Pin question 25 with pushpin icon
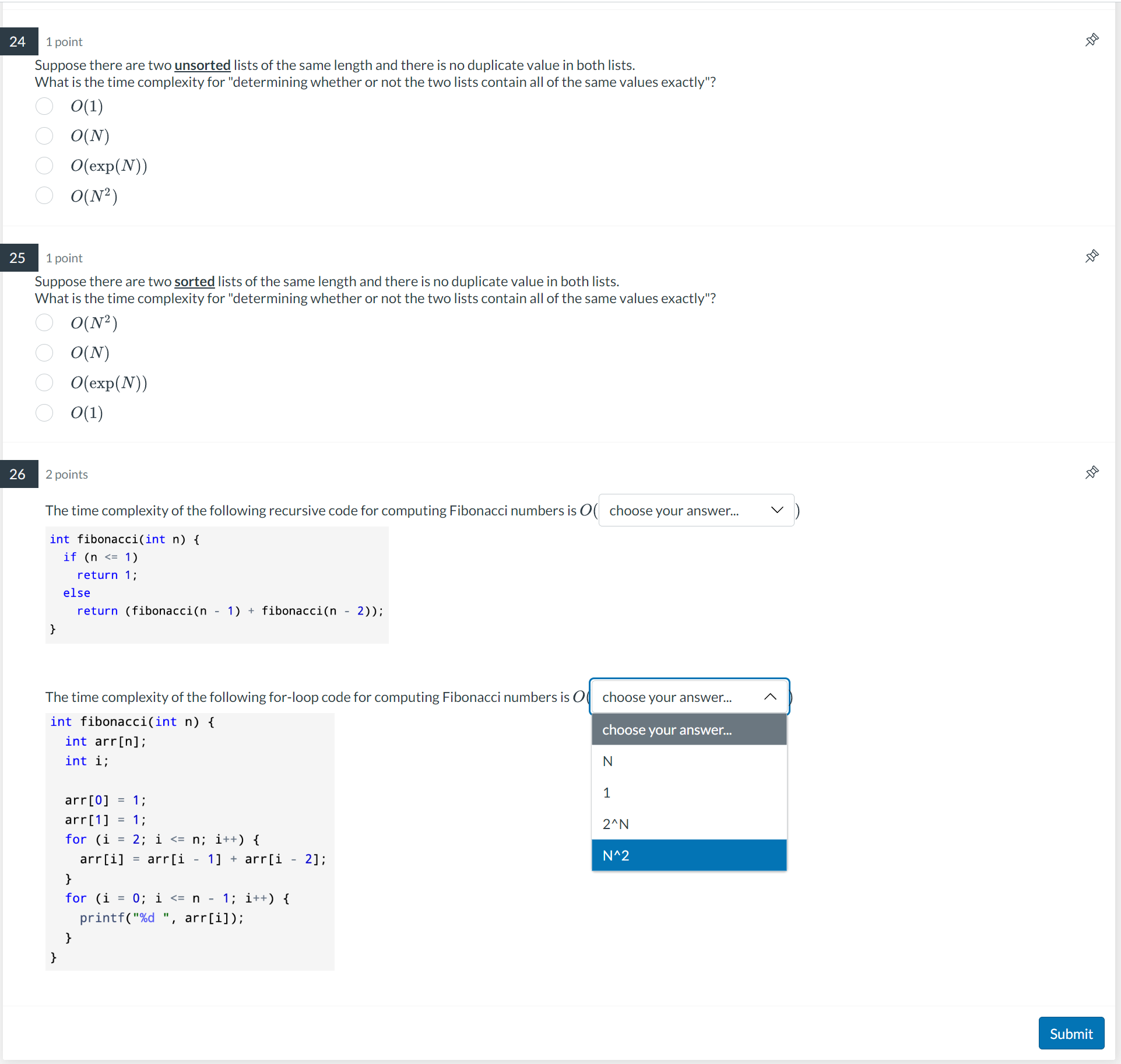This screenshot has width=1121, height=1064. (x=1092, y=257)
